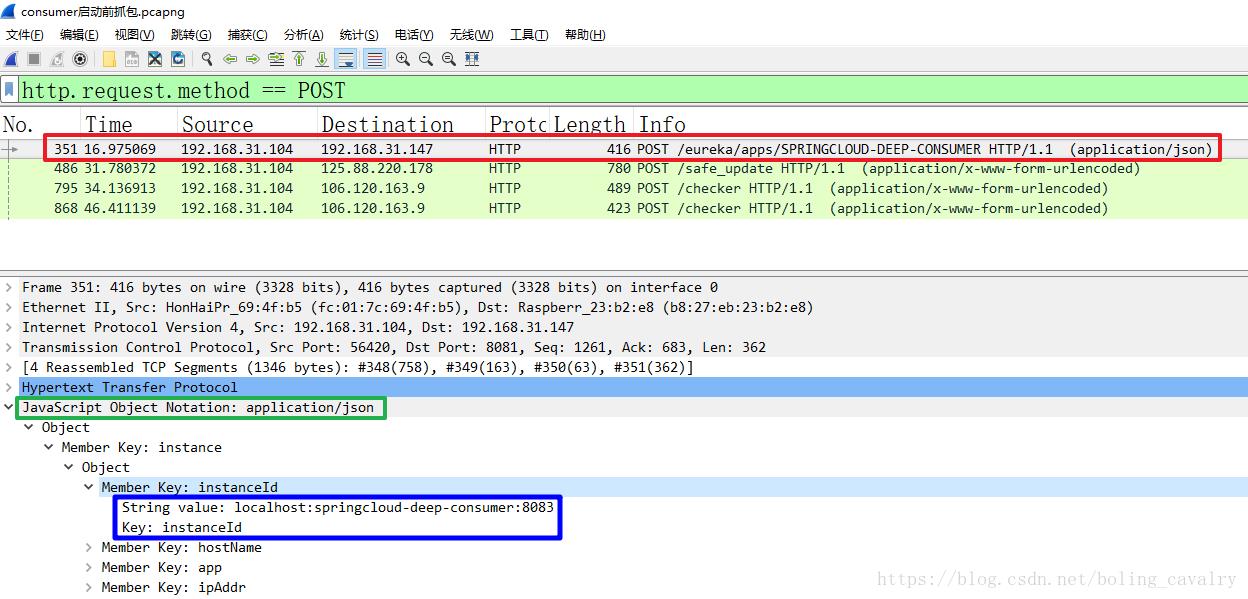Open a capture file via folder icon

coord(109,59)
